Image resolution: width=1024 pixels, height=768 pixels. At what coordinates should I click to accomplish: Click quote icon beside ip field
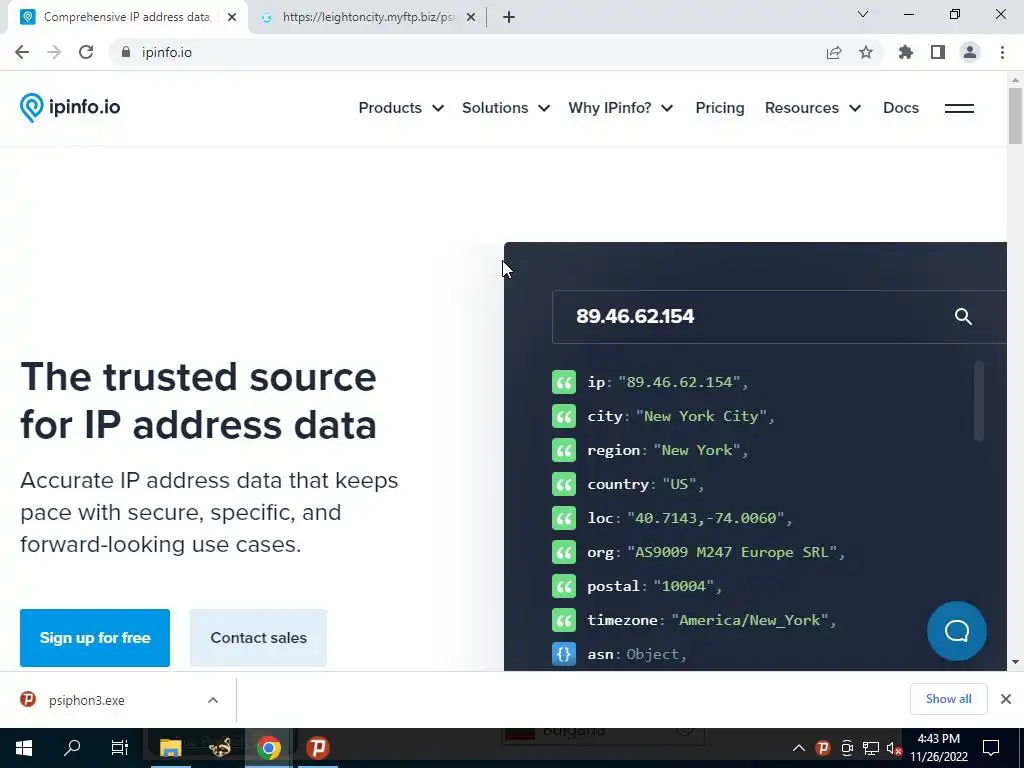pyautogui.click(x=564, y=382)
